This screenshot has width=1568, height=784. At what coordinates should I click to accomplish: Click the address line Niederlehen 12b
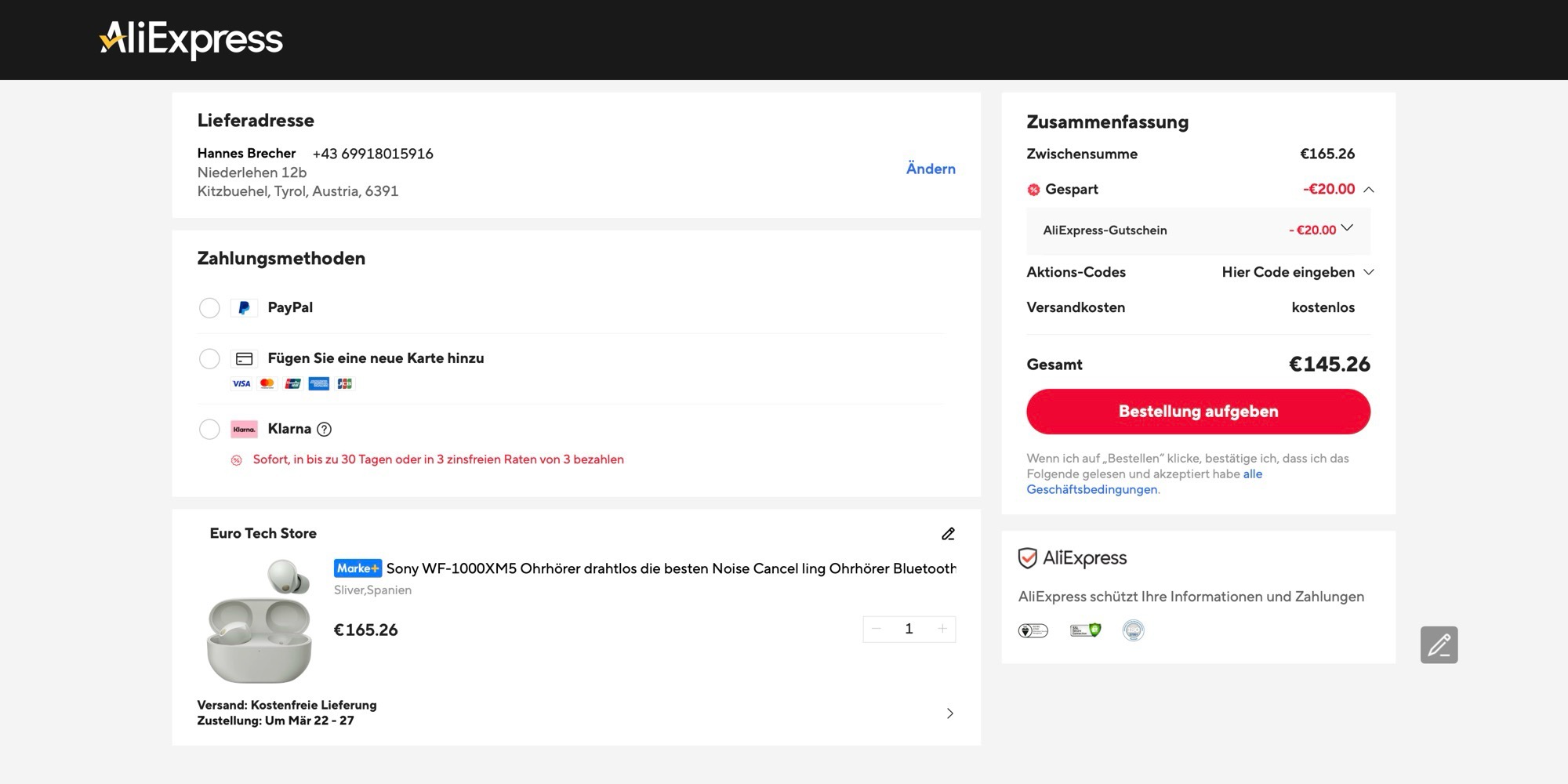tap(252, 172)
